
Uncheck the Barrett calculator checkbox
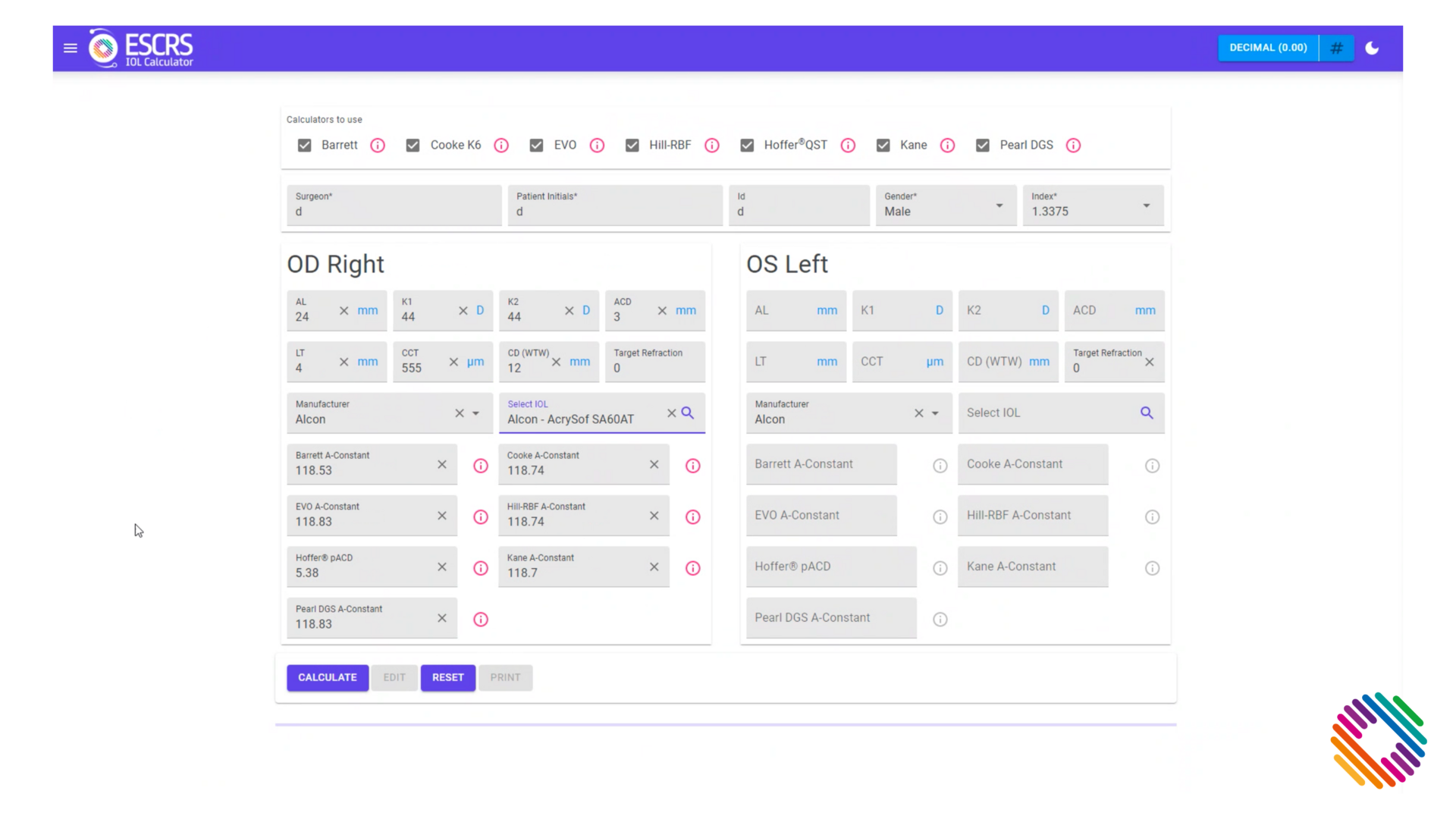pos(305,145)
